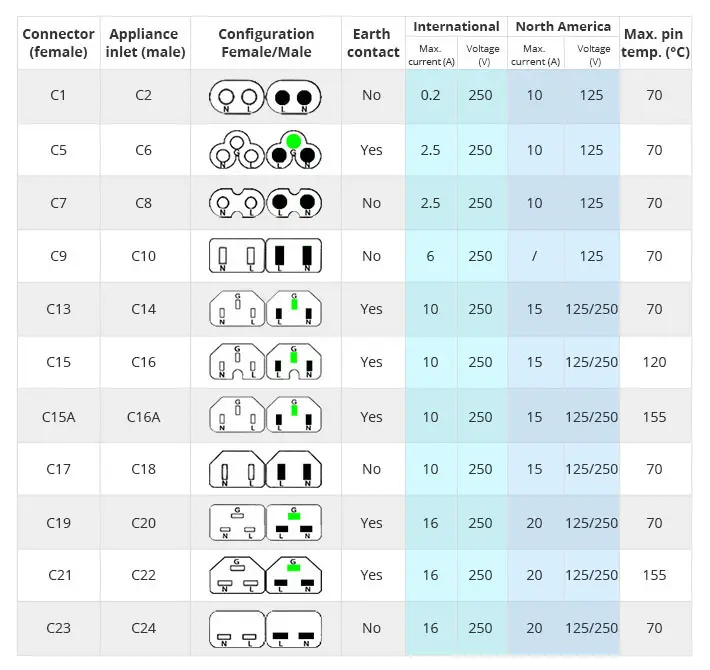Select the C21/C22 configuration diagram
This screenshot has height=670, width=710.
pyautogui.click(x=265, y=575)
